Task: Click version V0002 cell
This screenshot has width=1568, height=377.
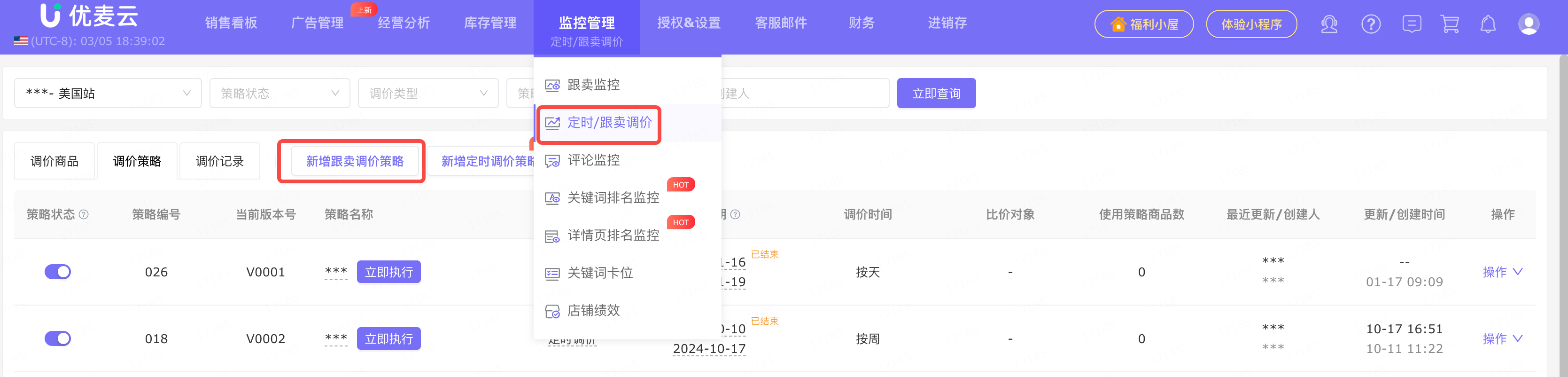Action: tap(265, 338)
